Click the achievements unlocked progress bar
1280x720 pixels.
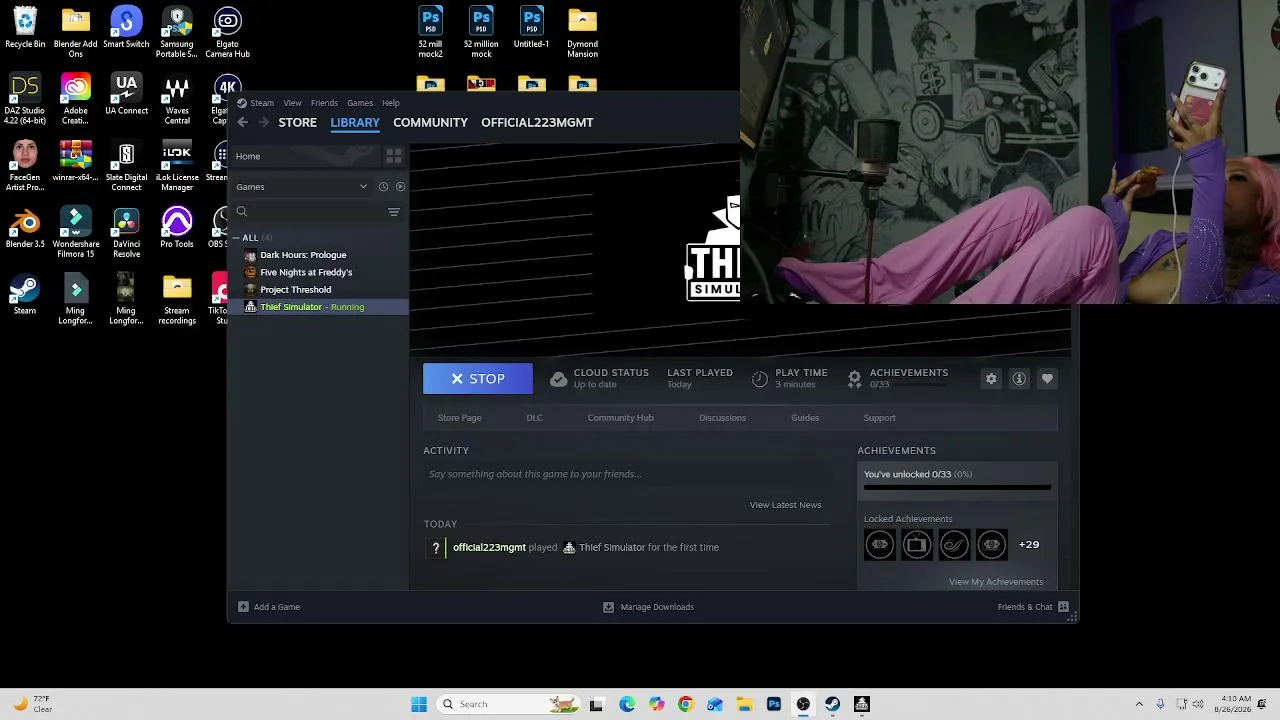coord(957,488)
